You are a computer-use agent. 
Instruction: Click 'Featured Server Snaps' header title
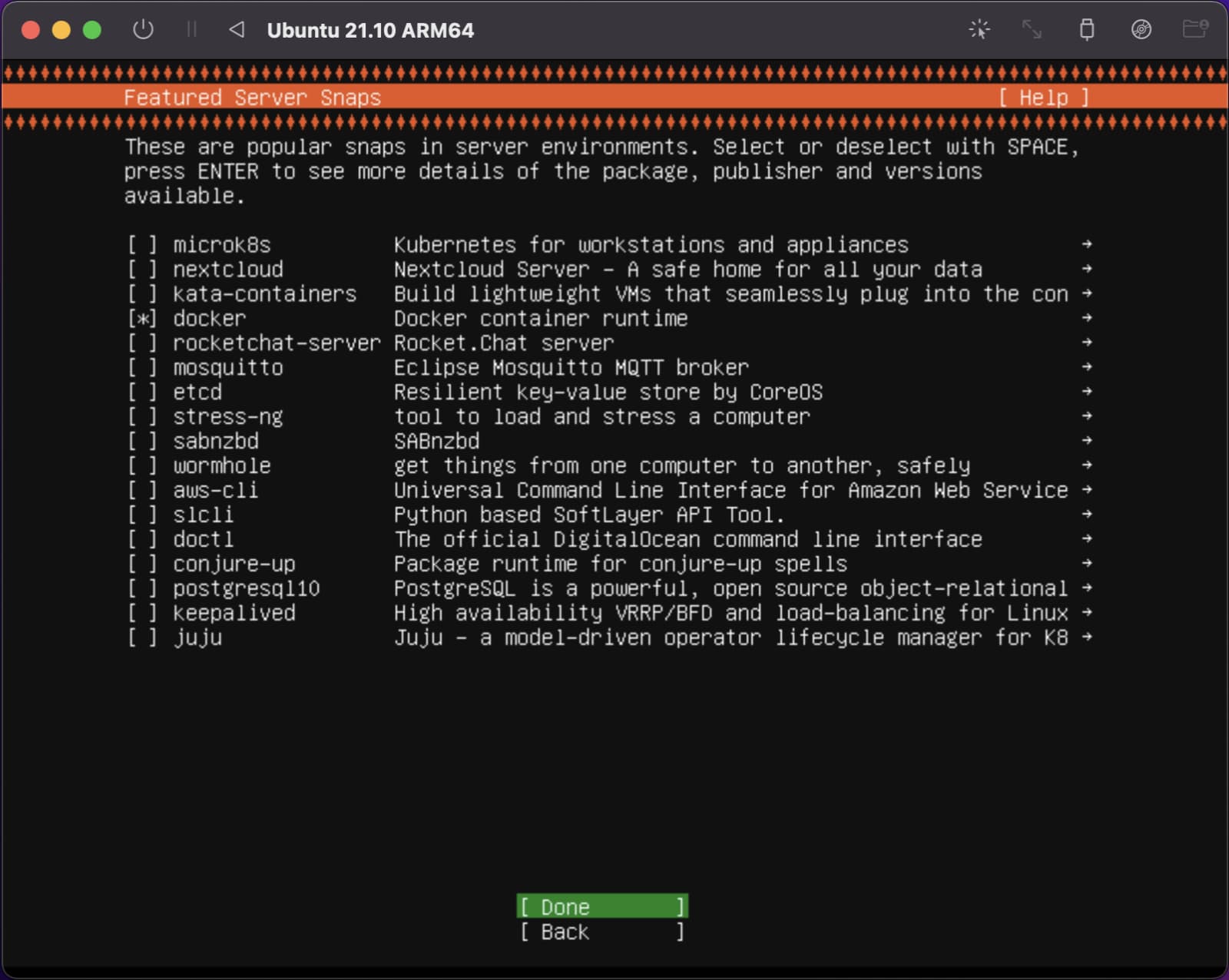pyautogui.click(x=253, y=98)
